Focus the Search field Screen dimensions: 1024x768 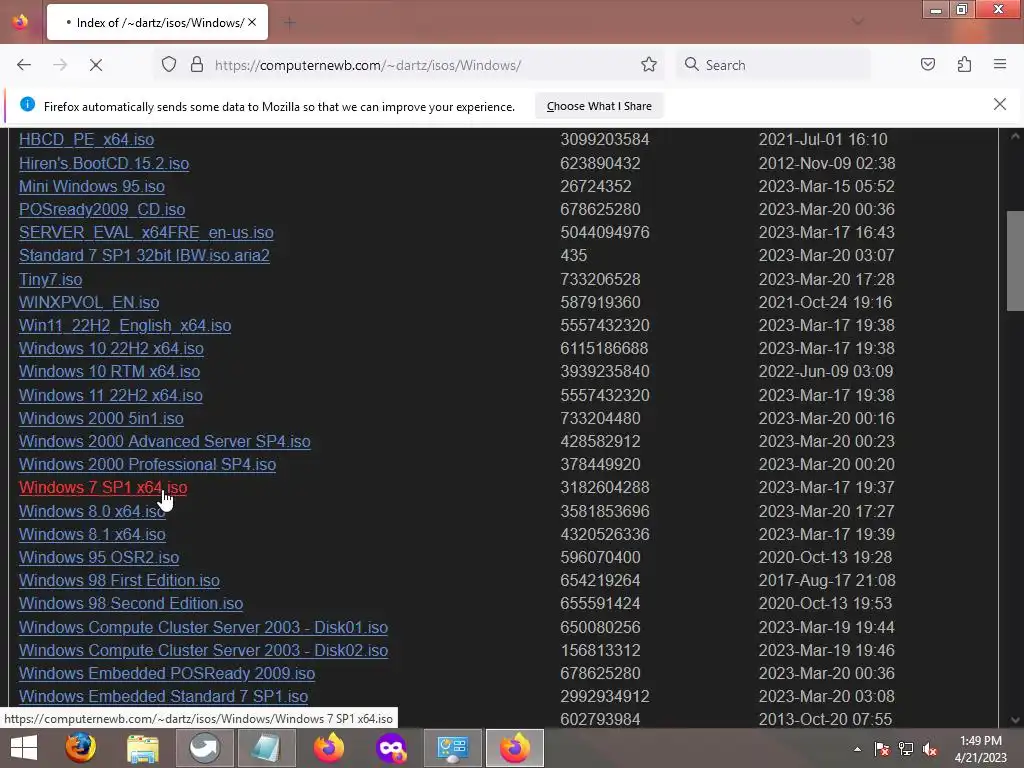(774, 65)
